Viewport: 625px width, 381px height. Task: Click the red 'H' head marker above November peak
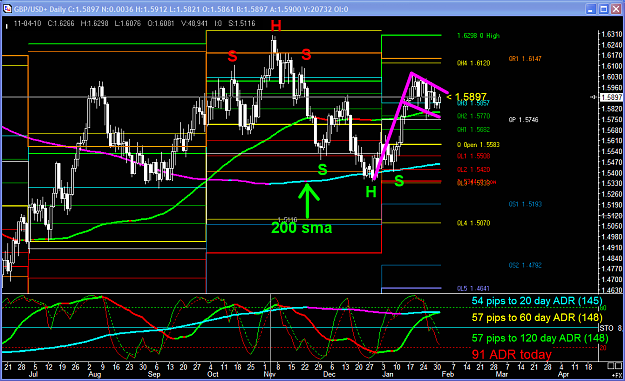276,26
